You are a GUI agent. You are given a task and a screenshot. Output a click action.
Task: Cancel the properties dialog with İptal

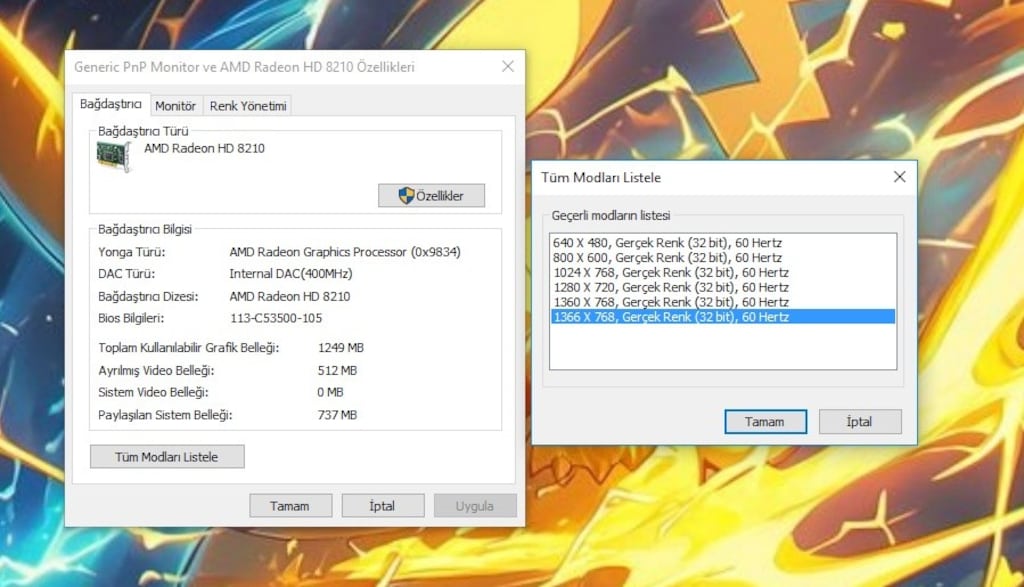click(383, 506)
